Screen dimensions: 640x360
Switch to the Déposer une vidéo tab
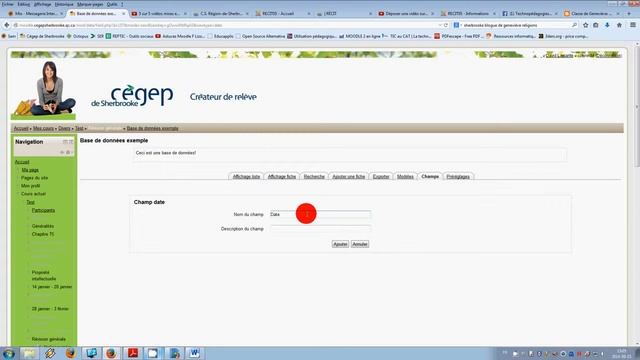pos(406,13)
